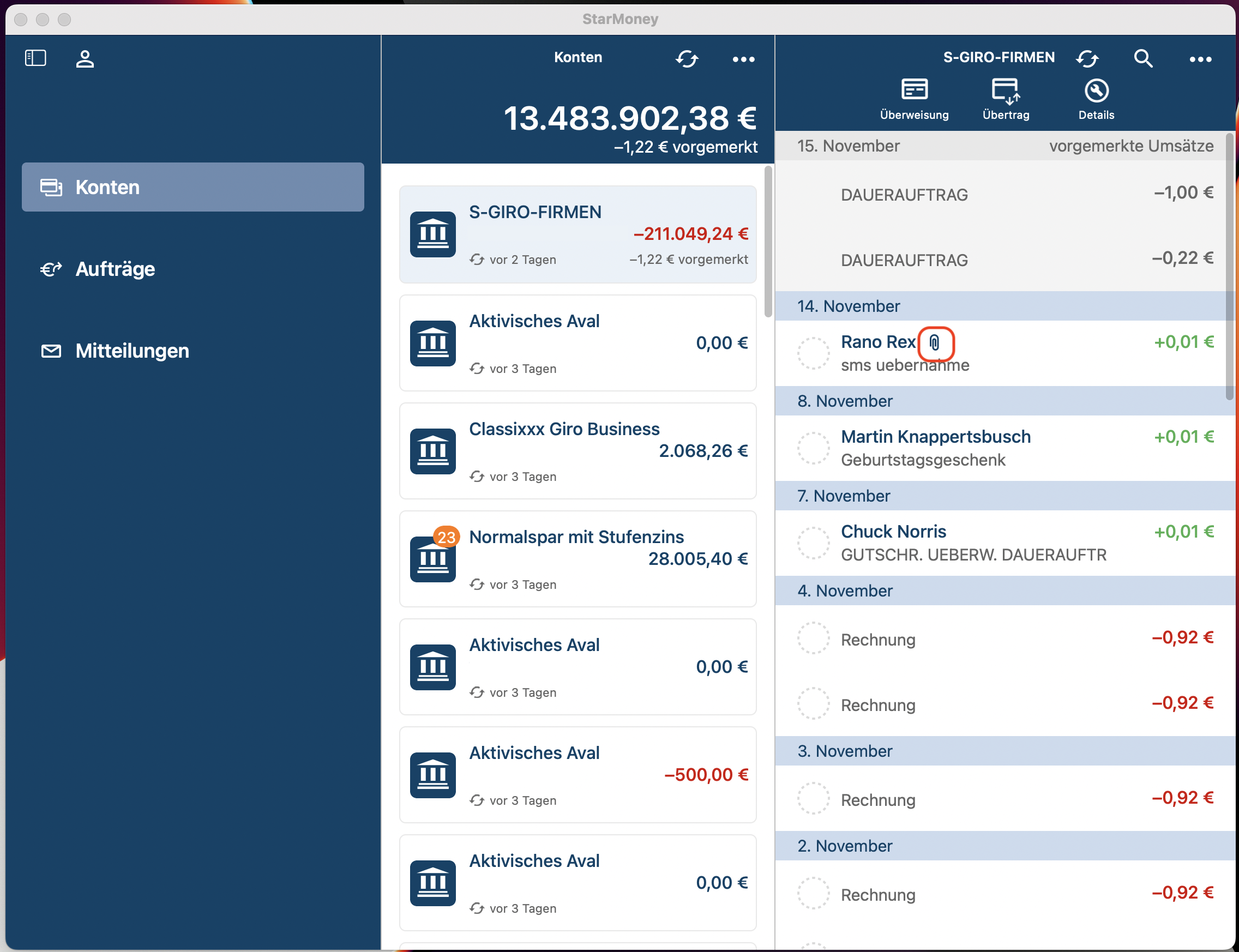Open the Mitteilungen section
The height and width of the screenshot is (952, 1239).
tap(131, 350)
